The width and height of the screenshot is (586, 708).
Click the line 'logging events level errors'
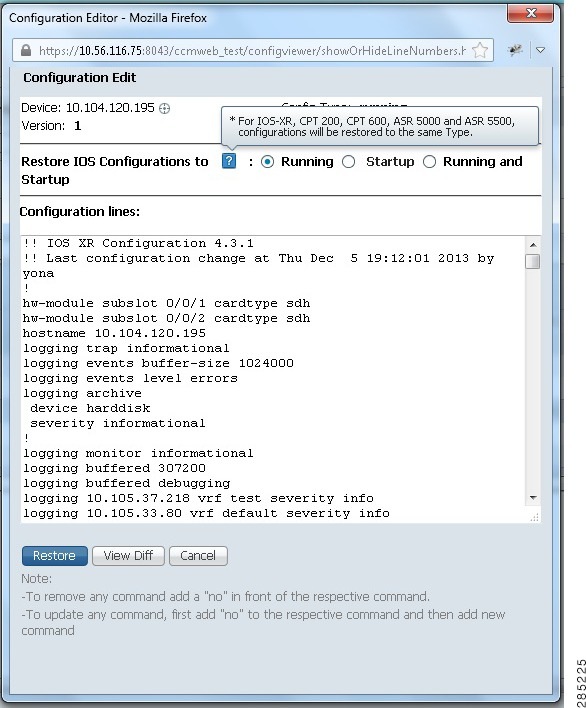click(x=130, y=378)
